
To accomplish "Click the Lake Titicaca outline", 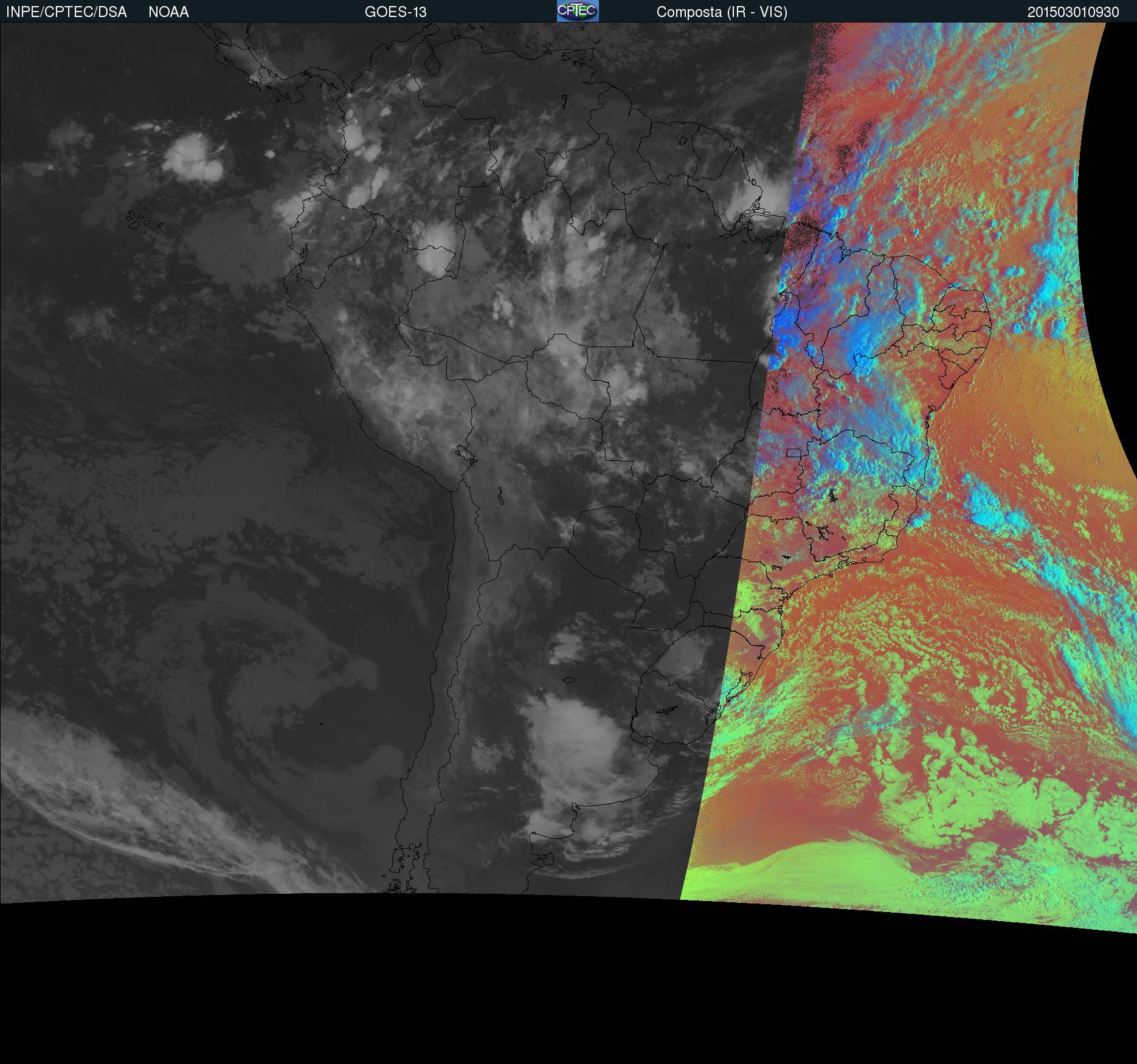I will pyautogui.click(x=465, y=454).
